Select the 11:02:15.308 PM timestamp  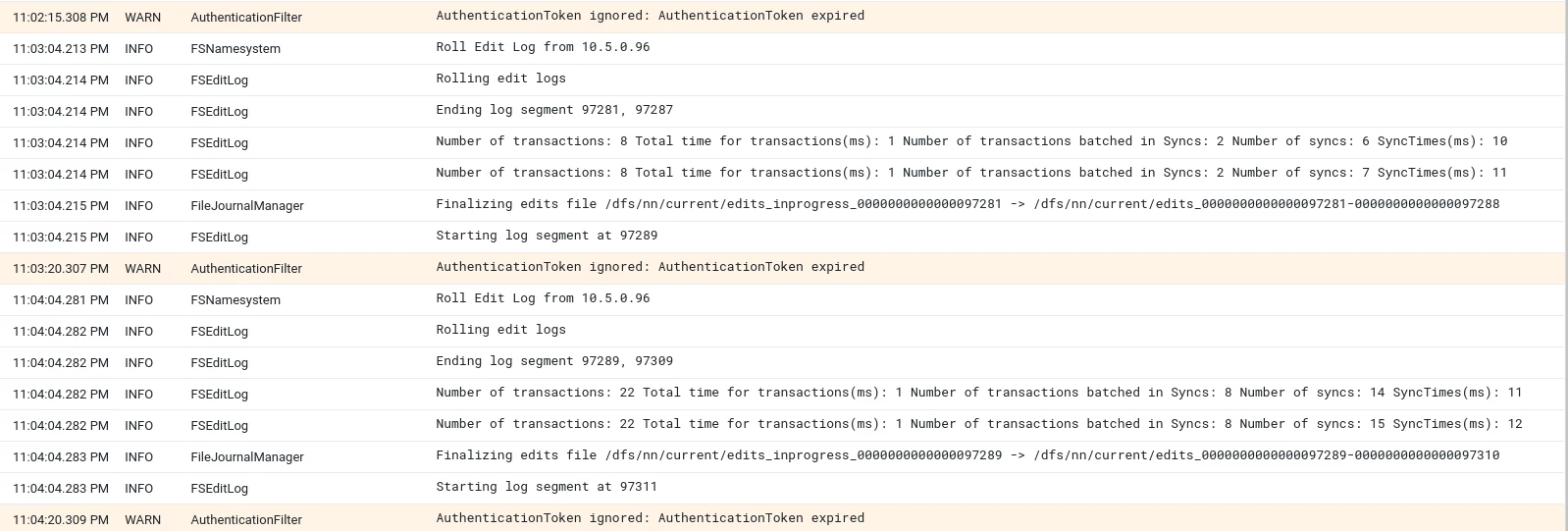click(x=61, y=18)
